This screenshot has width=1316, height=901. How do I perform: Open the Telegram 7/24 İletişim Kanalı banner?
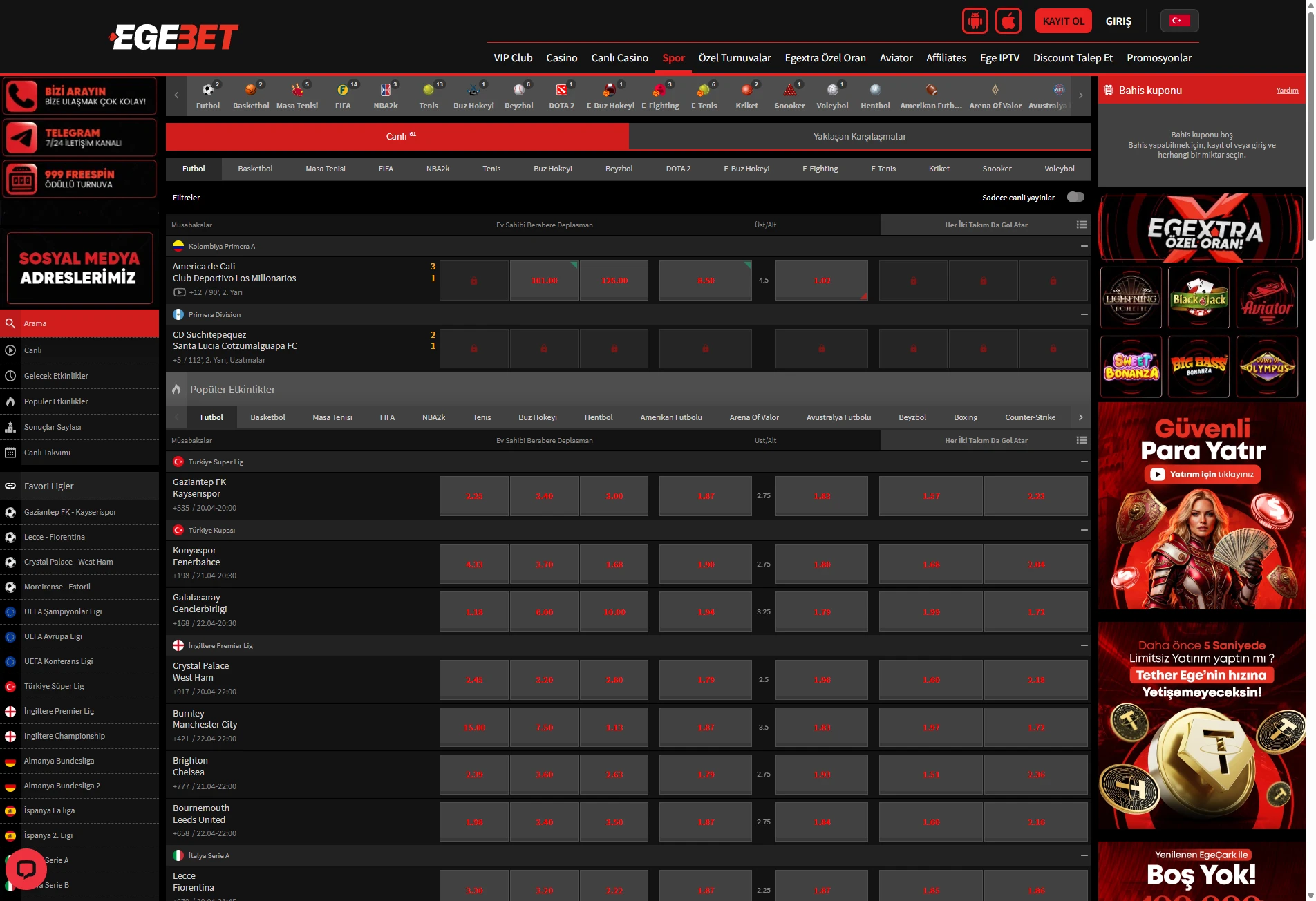[x=79, y=137]
